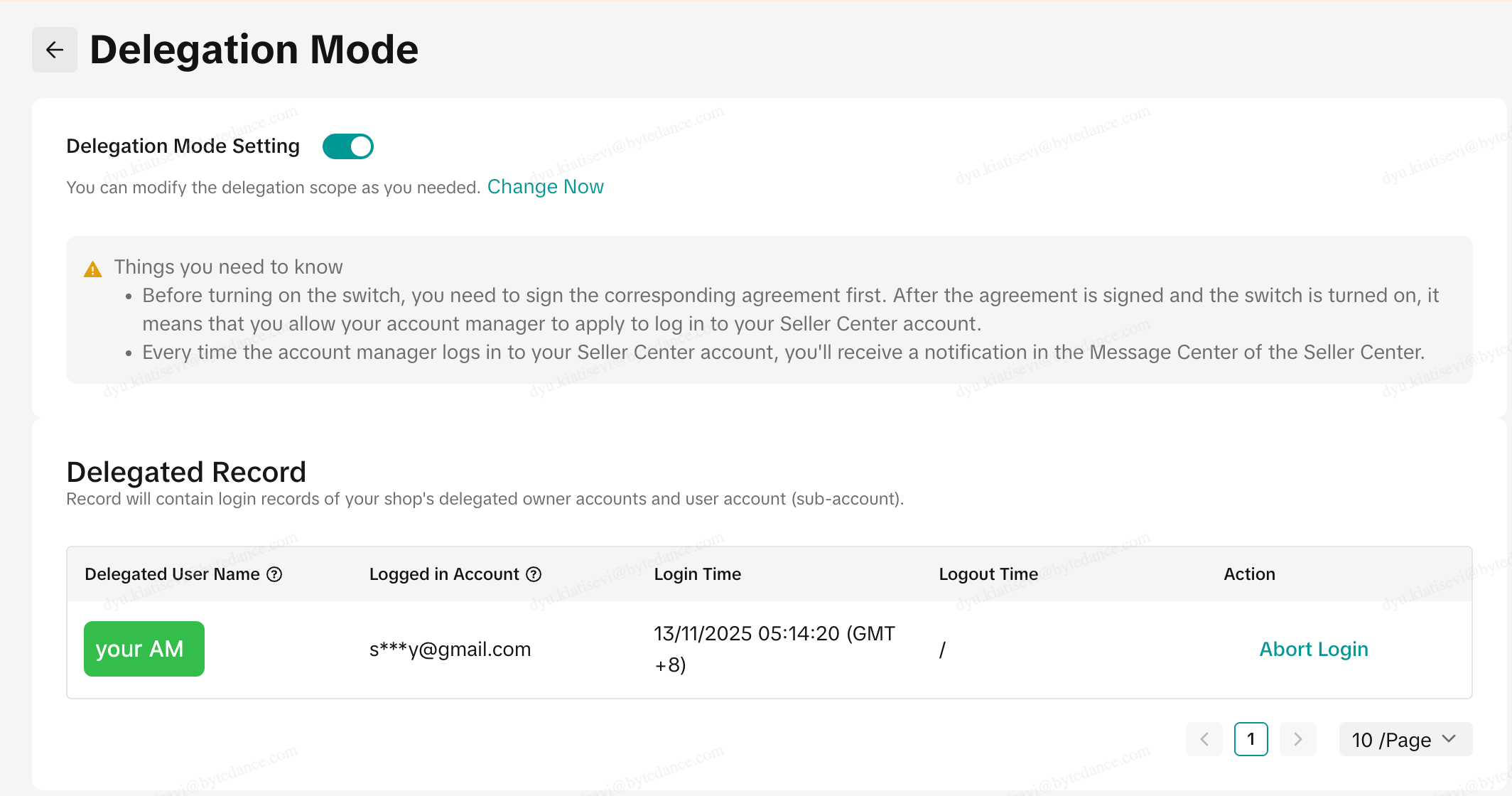Image resolution: width=1512 pixels, height=796 pixels.
Task: Select page number 1 in pagination
Action: pyautogui.click(x=1251, y=739)
